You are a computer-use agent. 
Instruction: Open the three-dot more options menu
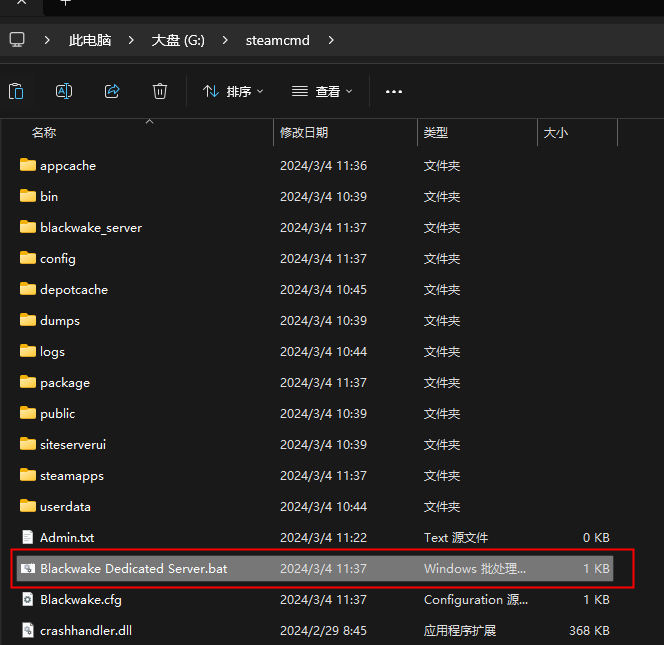tap(394, 91)
